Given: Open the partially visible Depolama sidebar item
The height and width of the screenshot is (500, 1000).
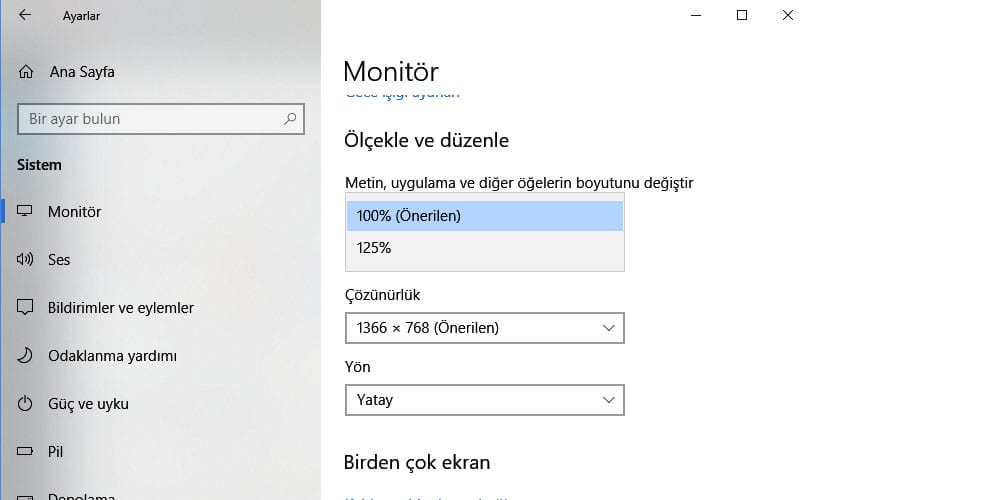Looking at the screenshot, I should pyautogui.click(x=80, y=496).
